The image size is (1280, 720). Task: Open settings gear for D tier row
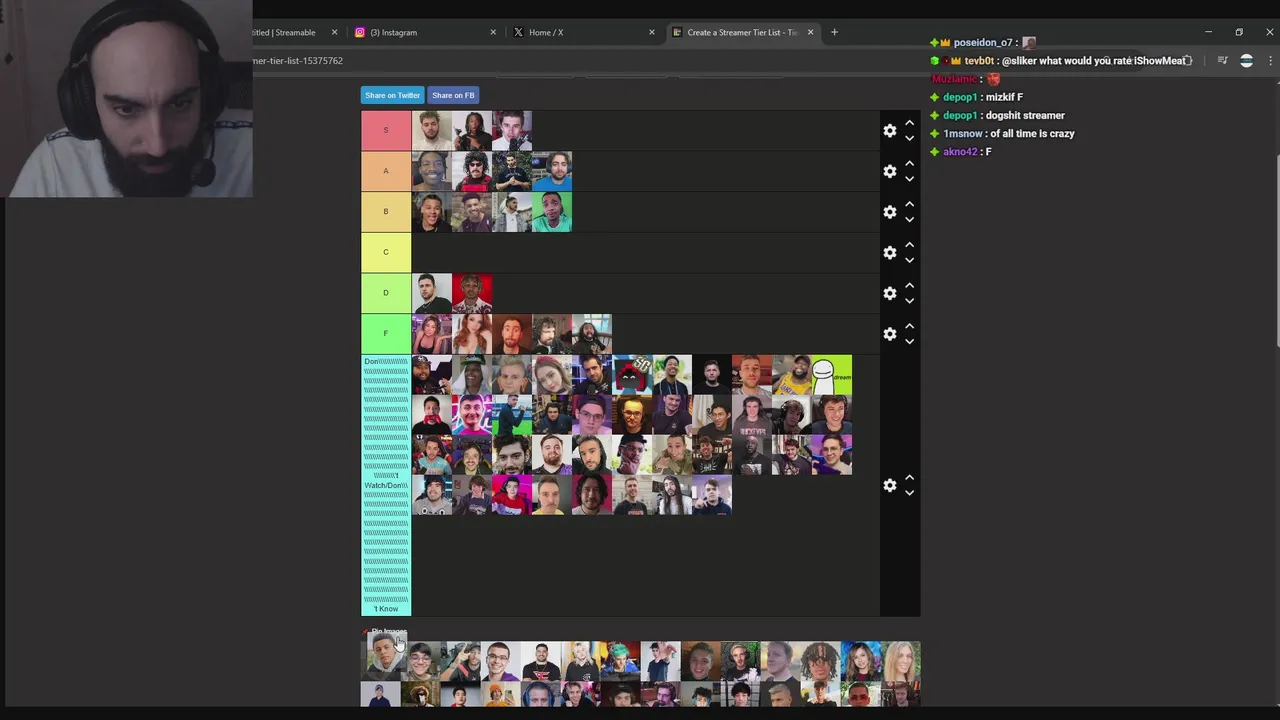tap(890, 294)
